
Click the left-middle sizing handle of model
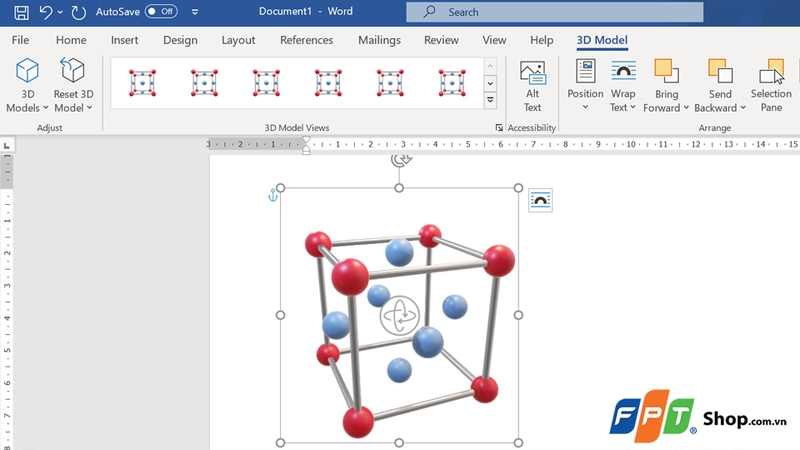coord(280,315)
